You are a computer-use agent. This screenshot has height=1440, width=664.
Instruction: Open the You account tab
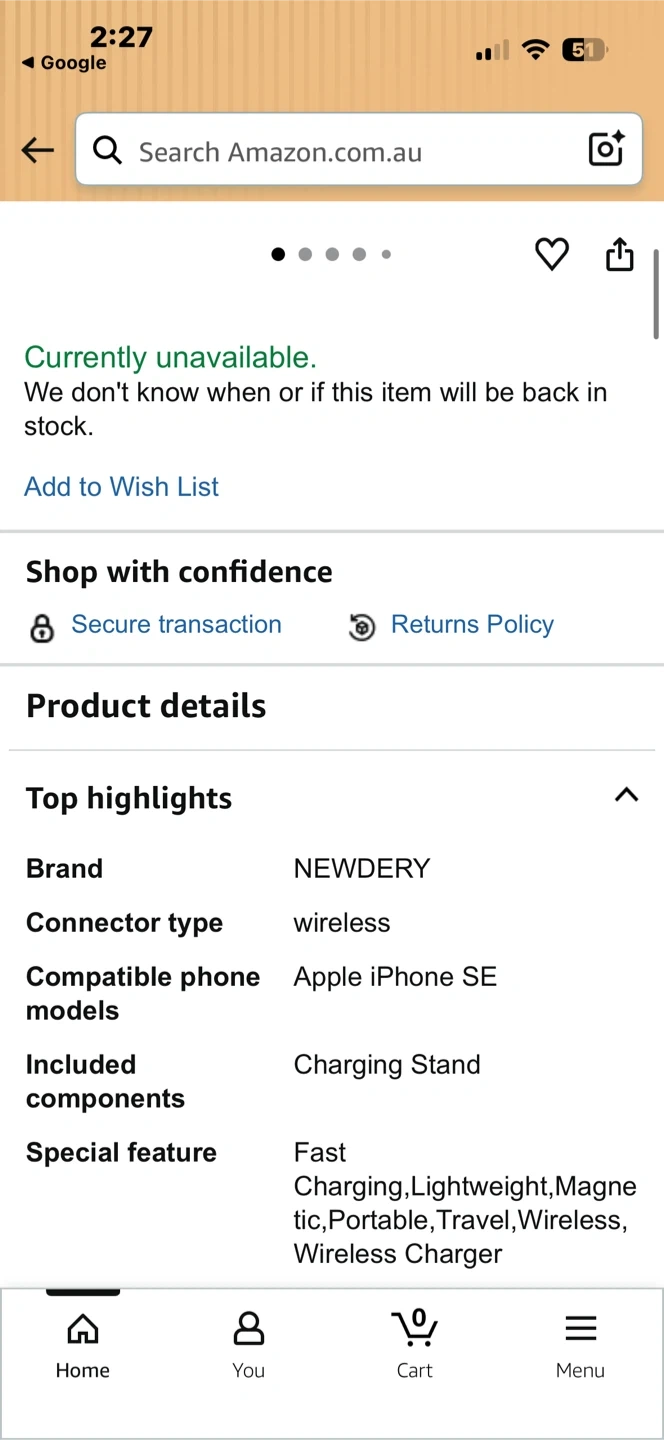click(248, 1344)
